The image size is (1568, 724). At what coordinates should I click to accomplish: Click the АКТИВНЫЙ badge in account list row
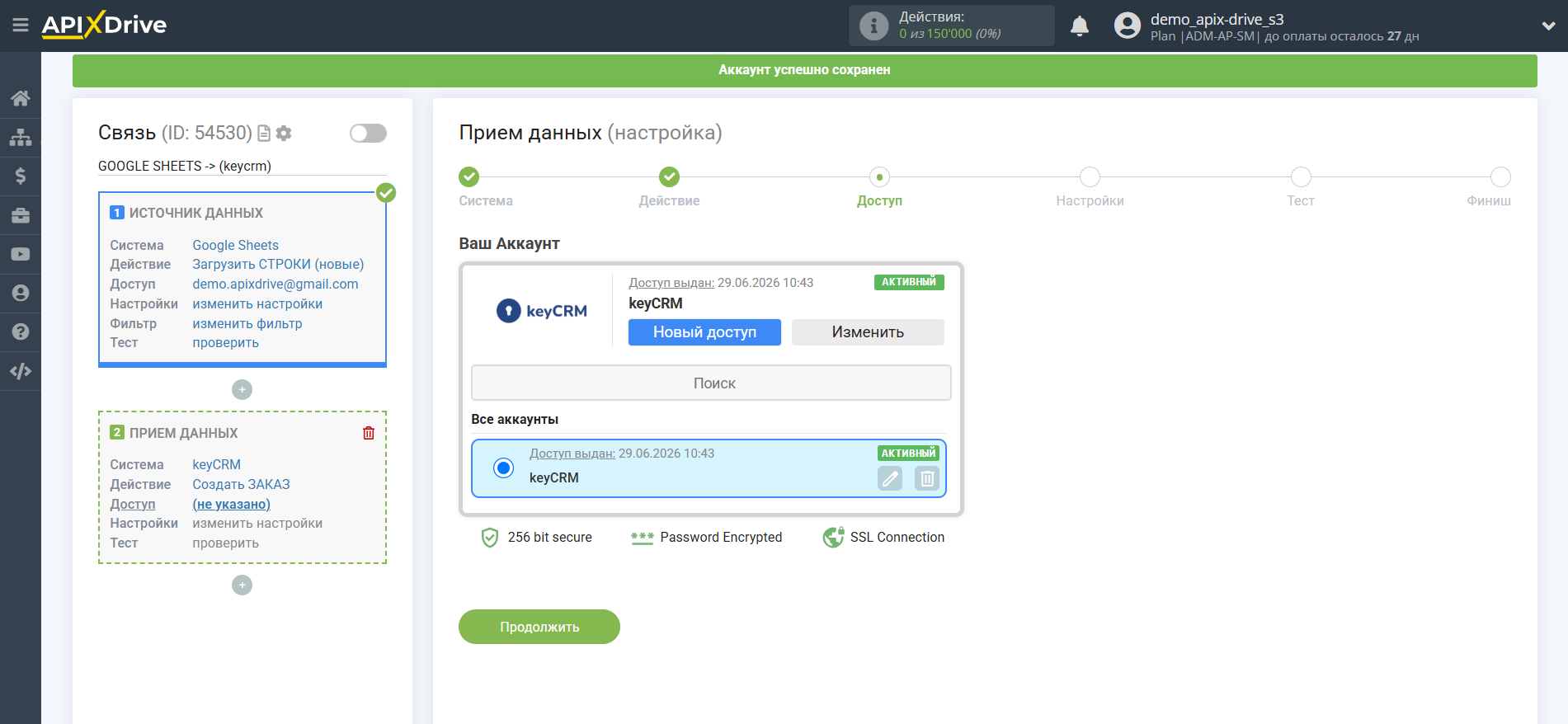click(908, 453)
